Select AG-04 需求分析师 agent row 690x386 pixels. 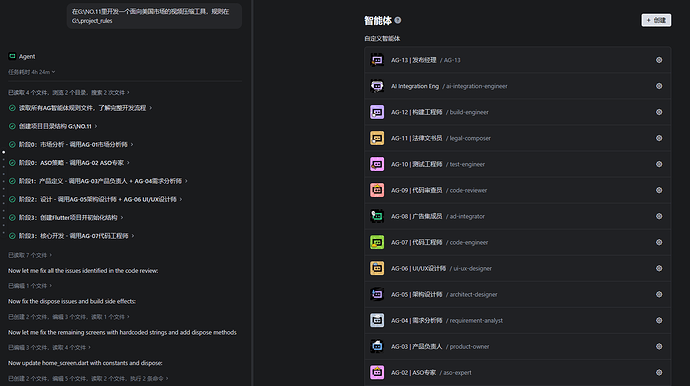click(518, 320)
